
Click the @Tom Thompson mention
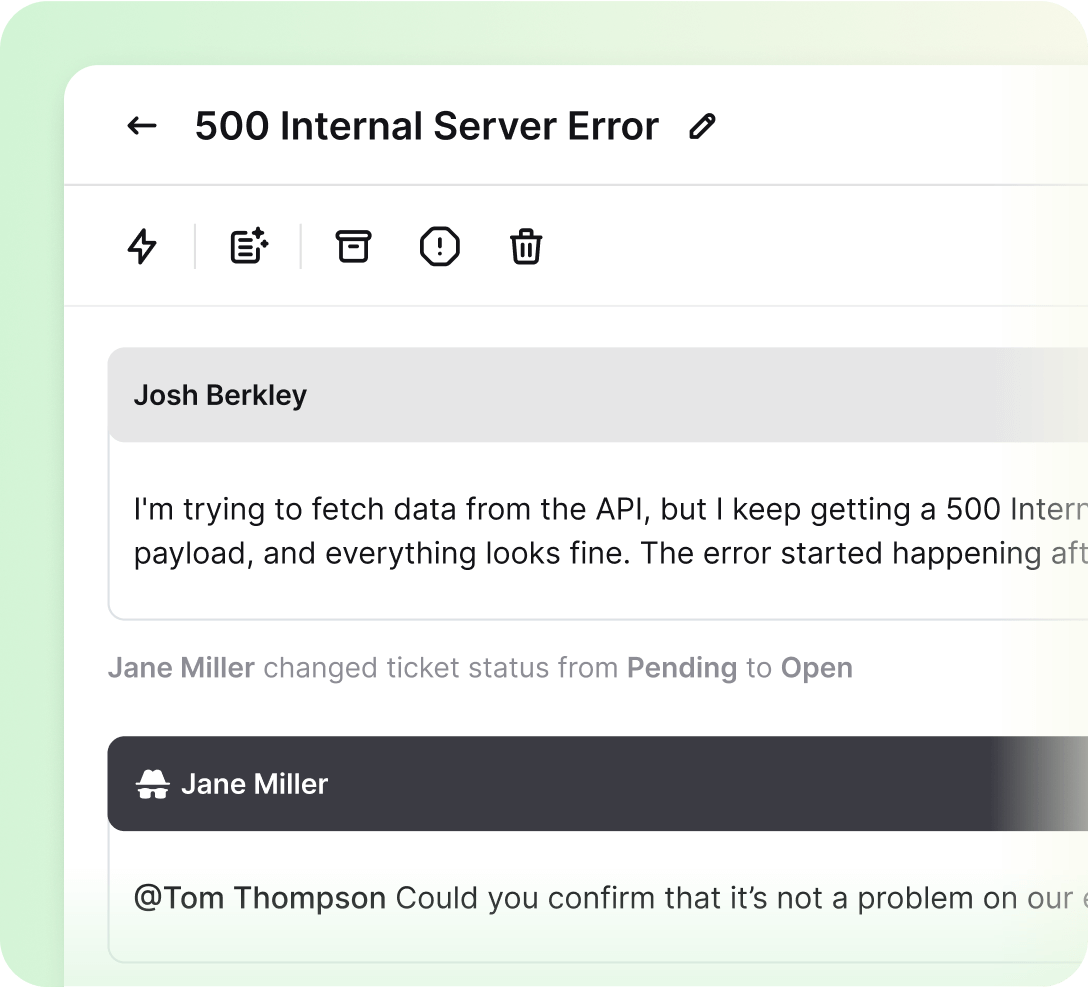click(260, 898)
